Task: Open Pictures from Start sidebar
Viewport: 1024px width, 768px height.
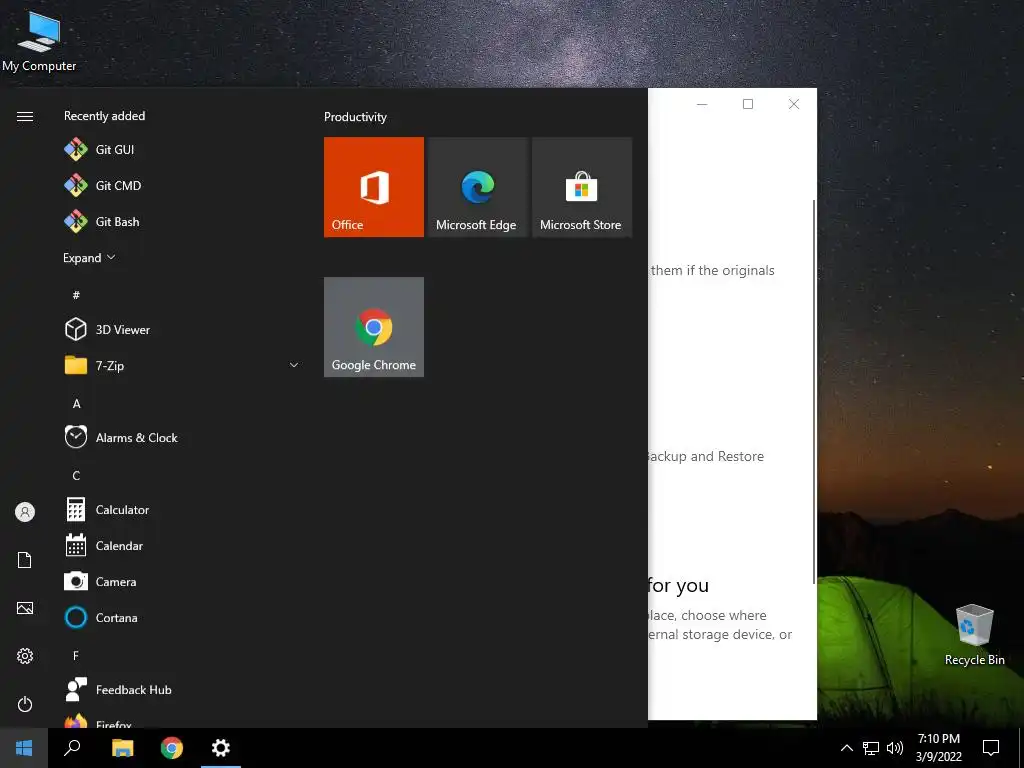Action: (x=25, y=608)
